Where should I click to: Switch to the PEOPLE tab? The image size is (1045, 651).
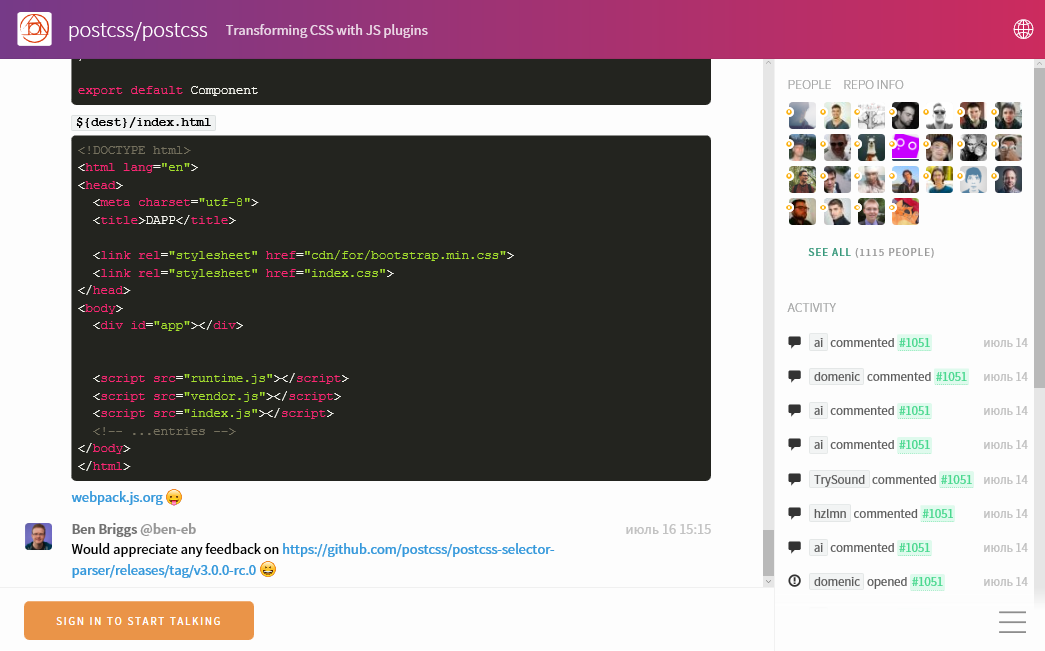pos(809,85)
